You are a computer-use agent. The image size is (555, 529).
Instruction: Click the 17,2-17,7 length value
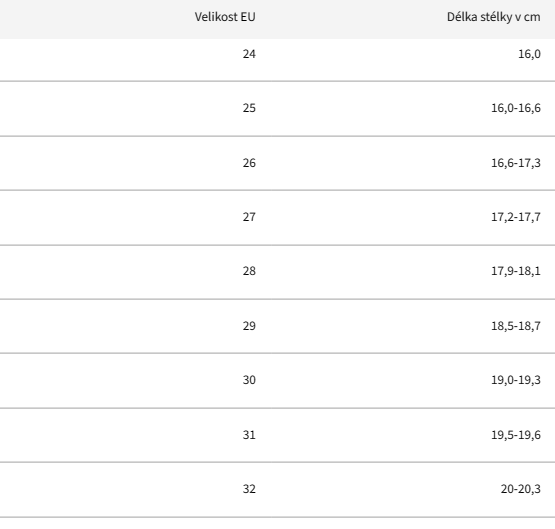[x=516, y=217]
